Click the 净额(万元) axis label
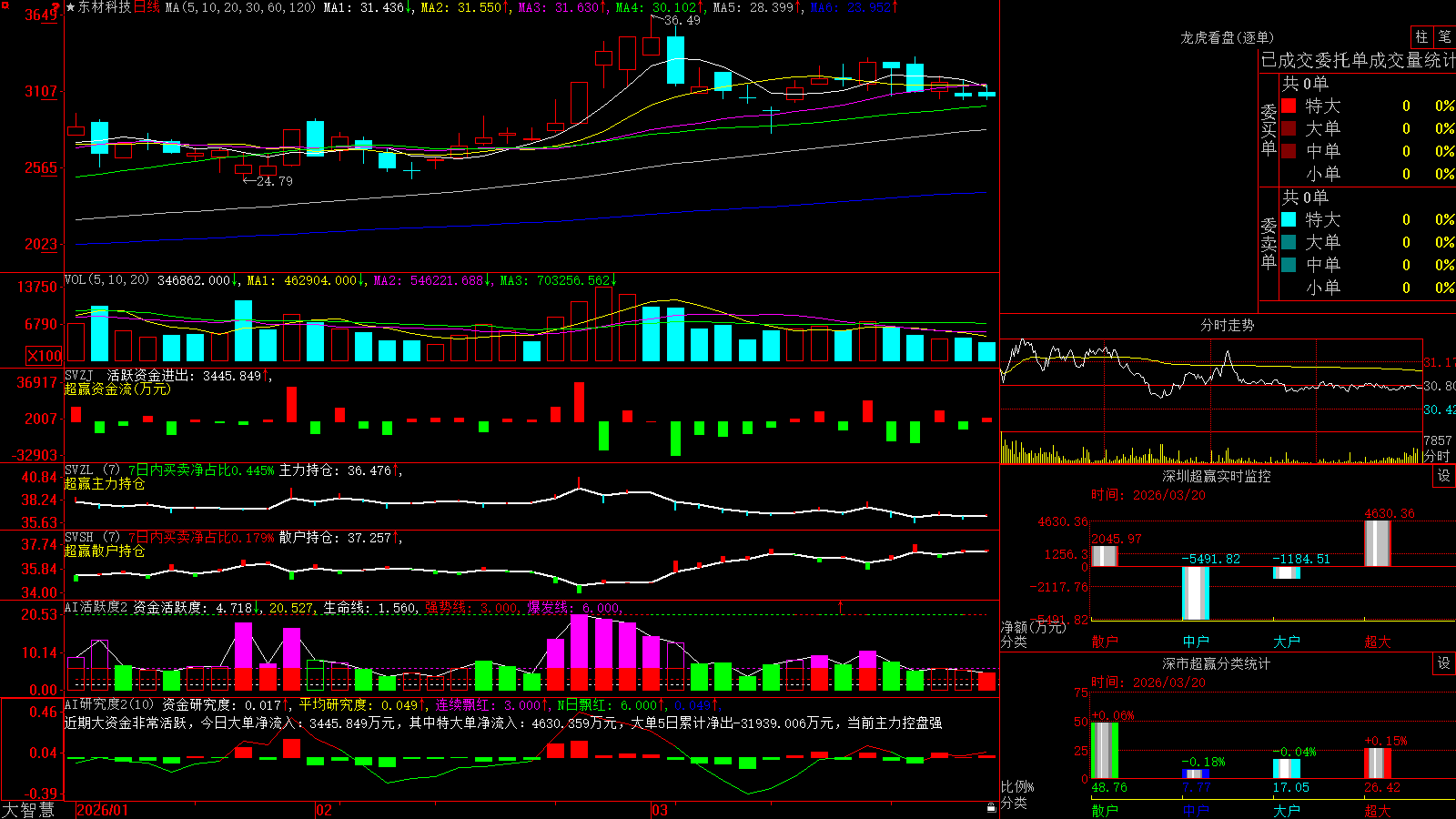 pos(1033,627)
